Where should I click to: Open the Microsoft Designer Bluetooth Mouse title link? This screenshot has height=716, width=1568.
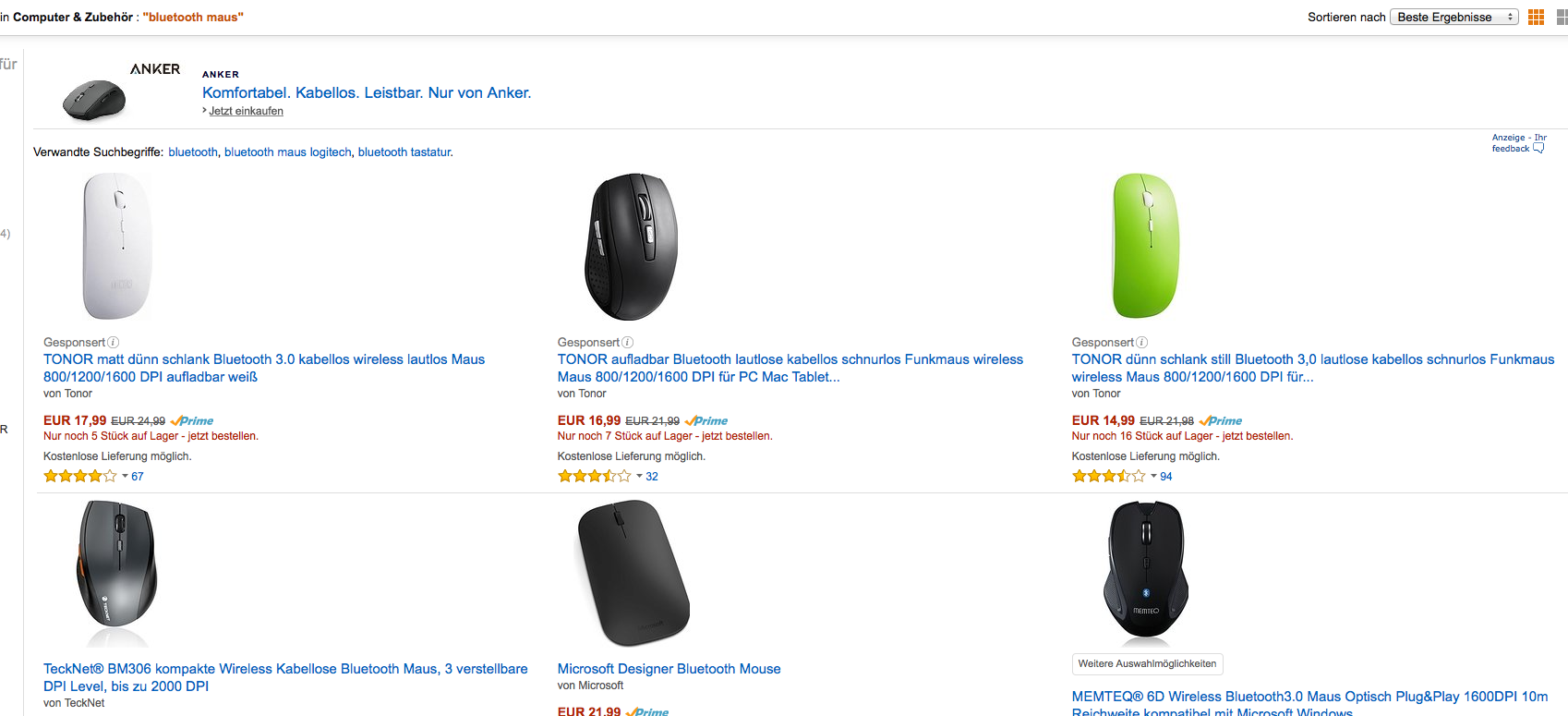(669, 669)
